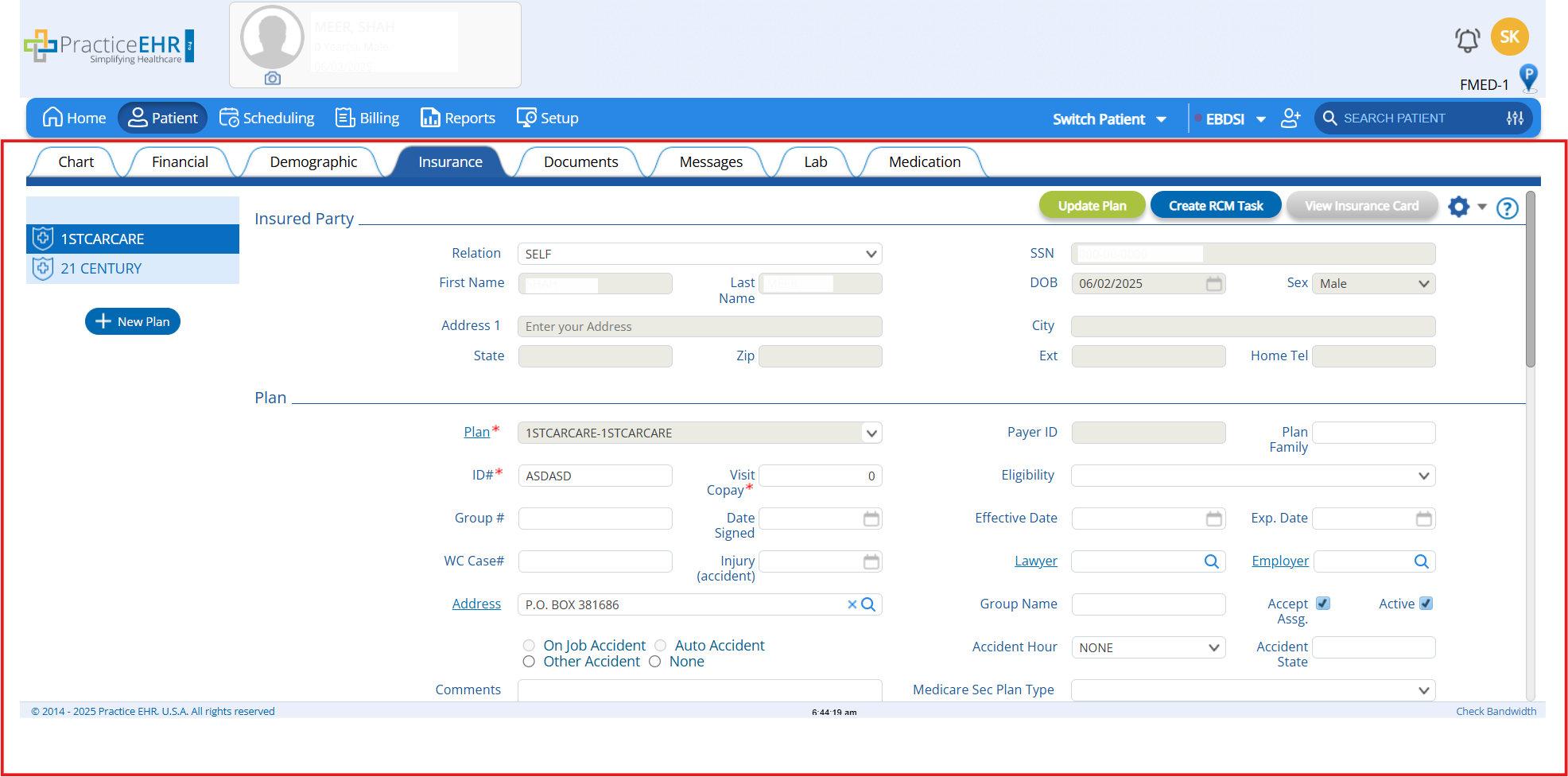Open the add new patient icon
The image size is (1568, 777).
tap(1290, 118)
